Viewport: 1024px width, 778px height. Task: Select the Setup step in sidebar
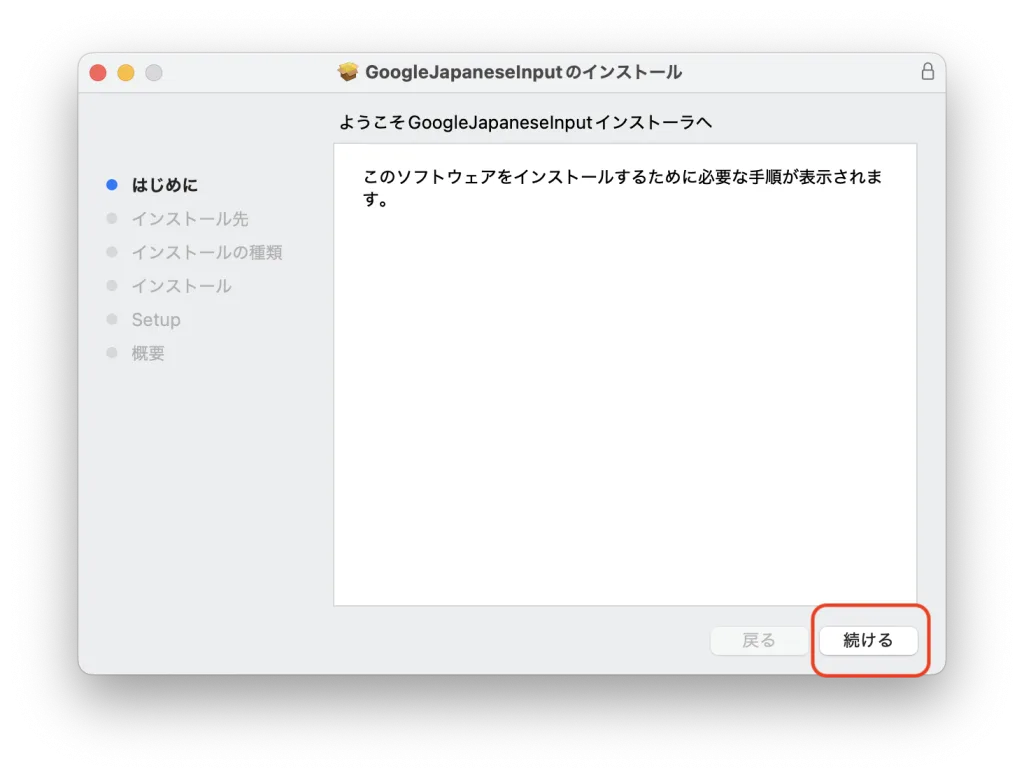click(156, 319)
